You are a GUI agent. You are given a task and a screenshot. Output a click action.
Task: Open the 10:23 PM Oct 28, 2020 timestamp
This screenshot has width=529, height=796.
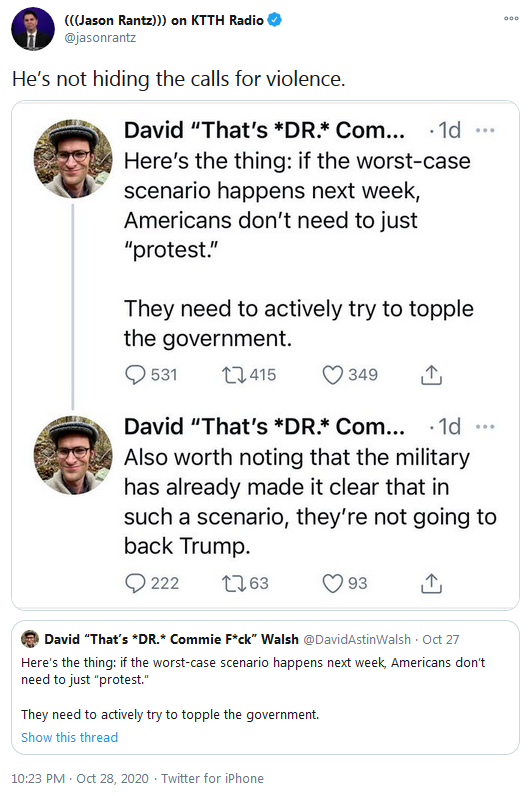(x=80, y=778)
